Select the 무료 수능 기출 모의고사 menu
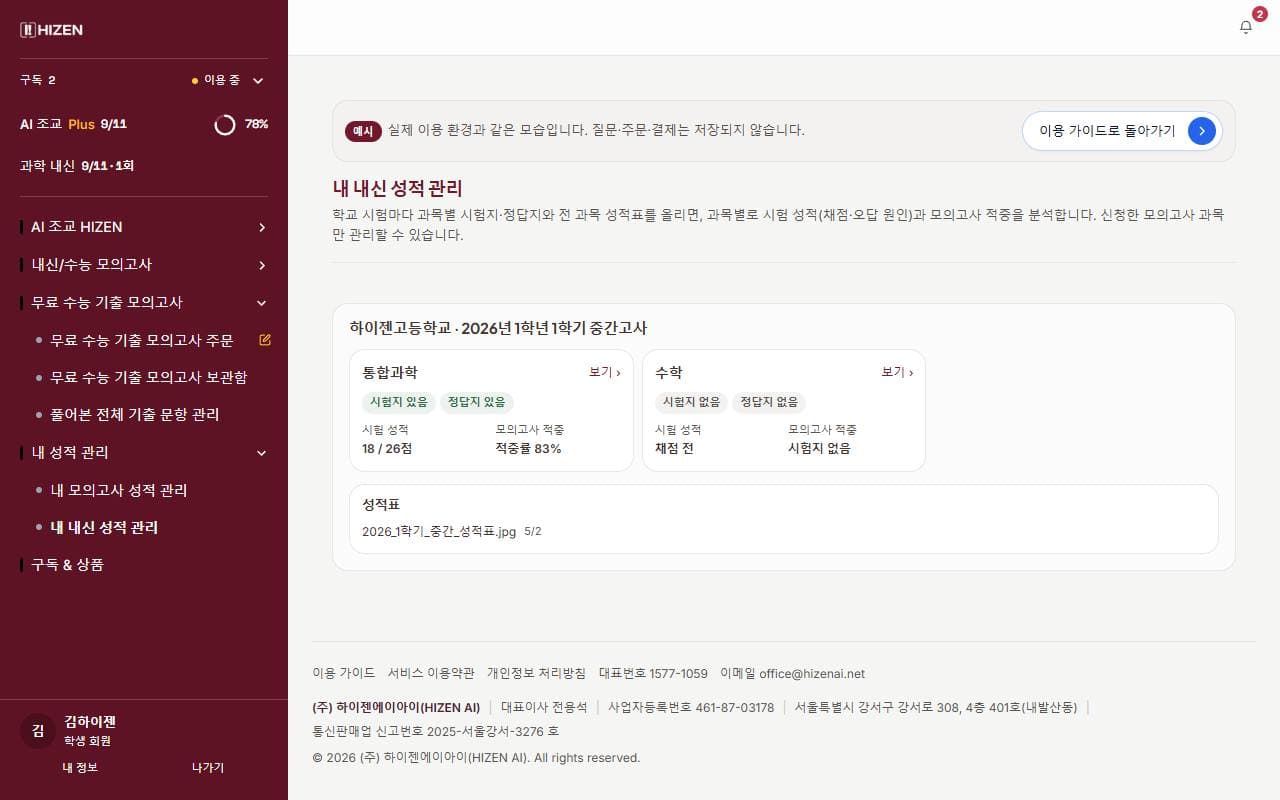The height and width of the screenshot is (800, 1280). pos(144,303)
